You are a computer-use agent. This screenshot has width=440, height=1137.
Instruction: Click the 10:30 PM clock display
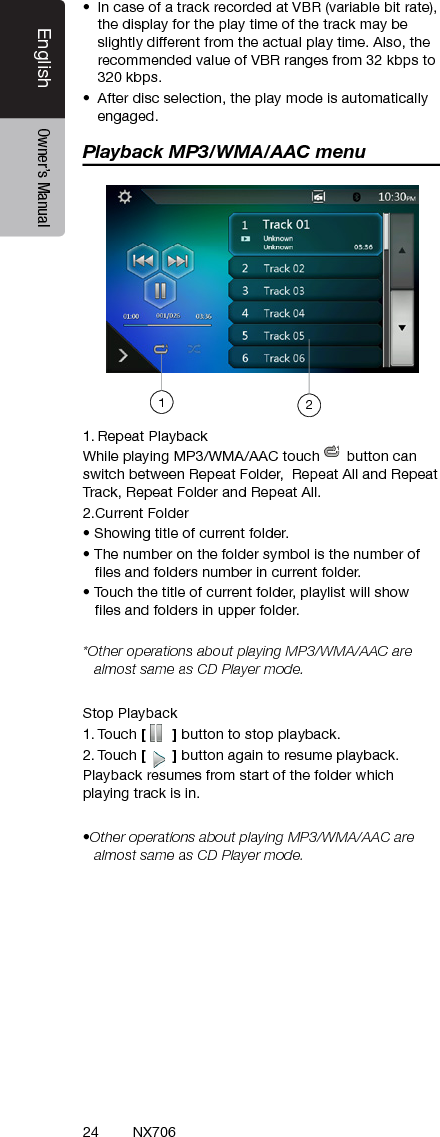(x=397, y=197)
